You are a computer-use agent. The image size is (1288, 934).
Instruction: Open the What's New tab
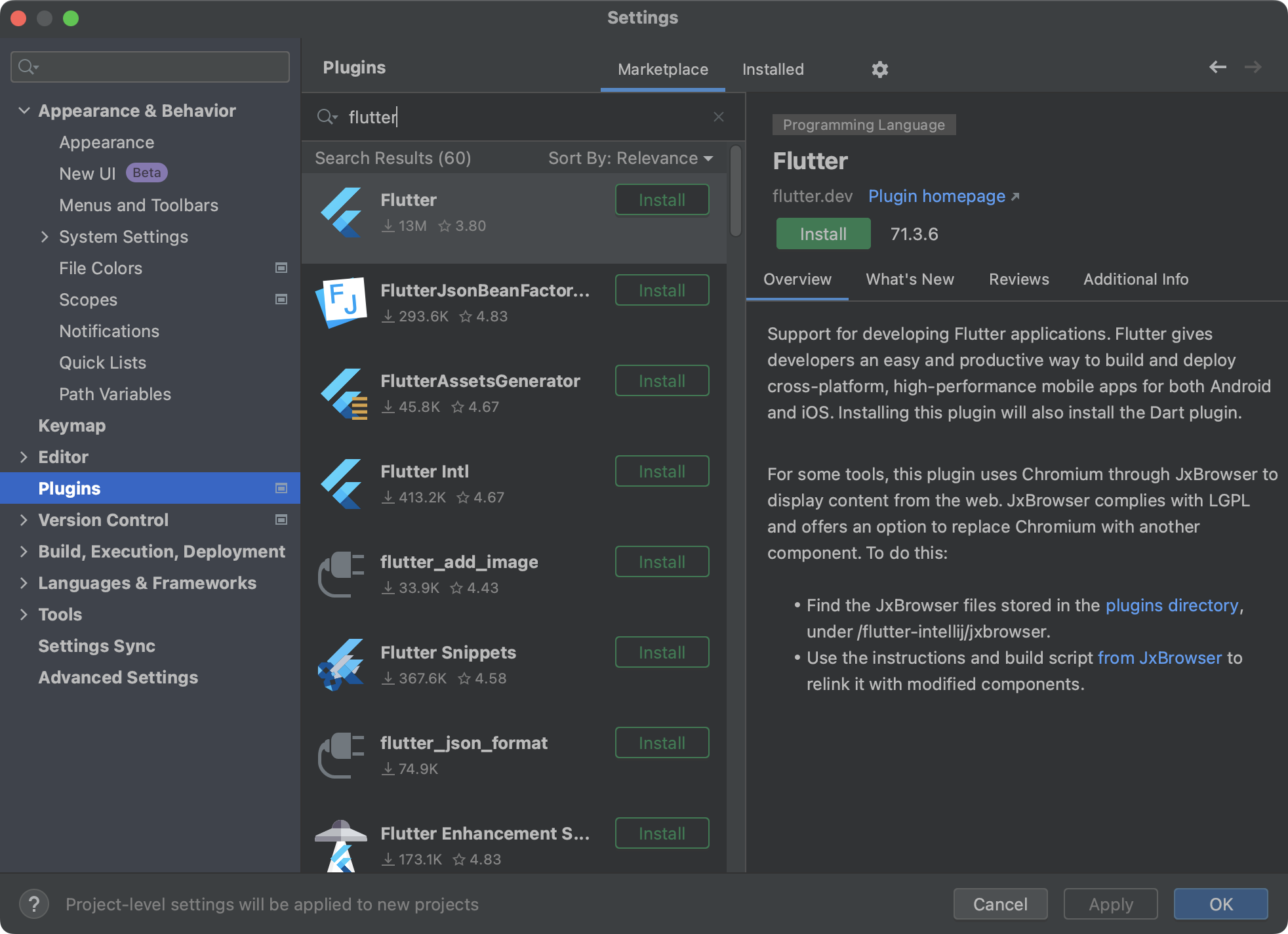coord(909,279)
